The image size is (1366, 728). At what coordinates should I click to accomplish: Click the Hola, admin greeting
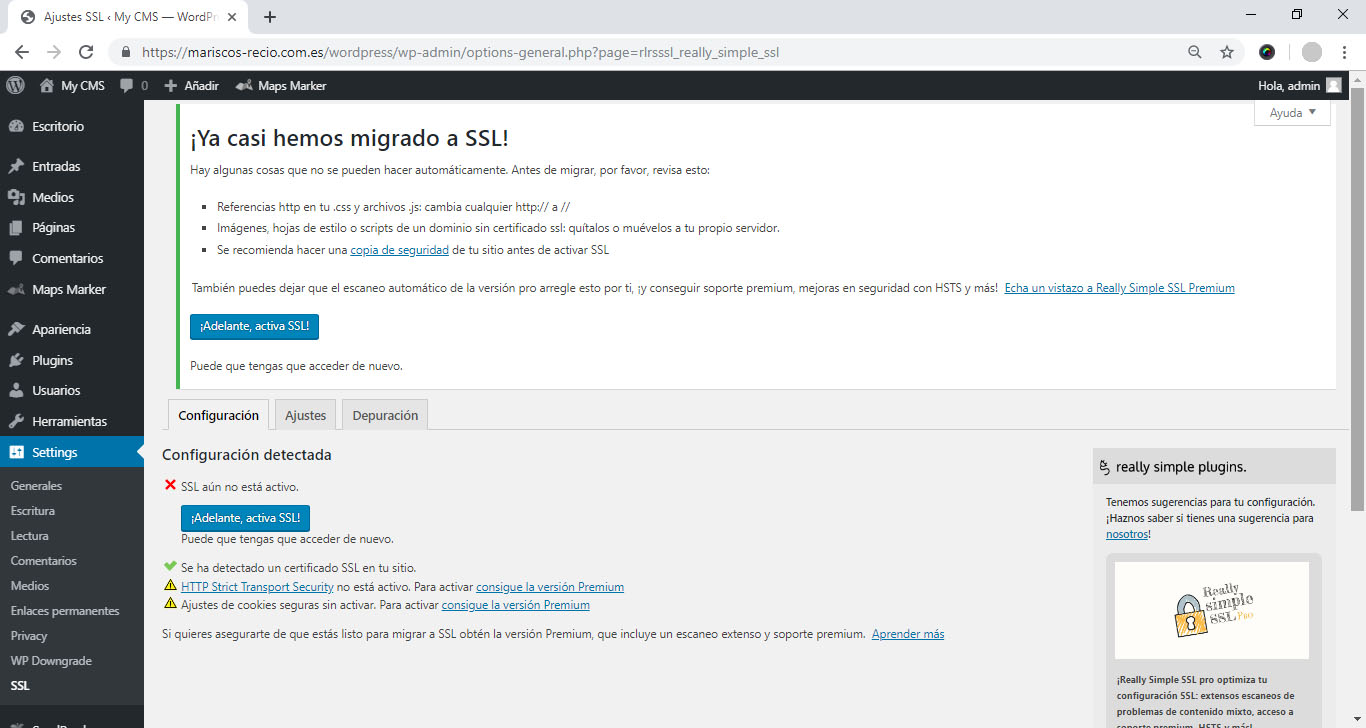[x=1289, y=86]
